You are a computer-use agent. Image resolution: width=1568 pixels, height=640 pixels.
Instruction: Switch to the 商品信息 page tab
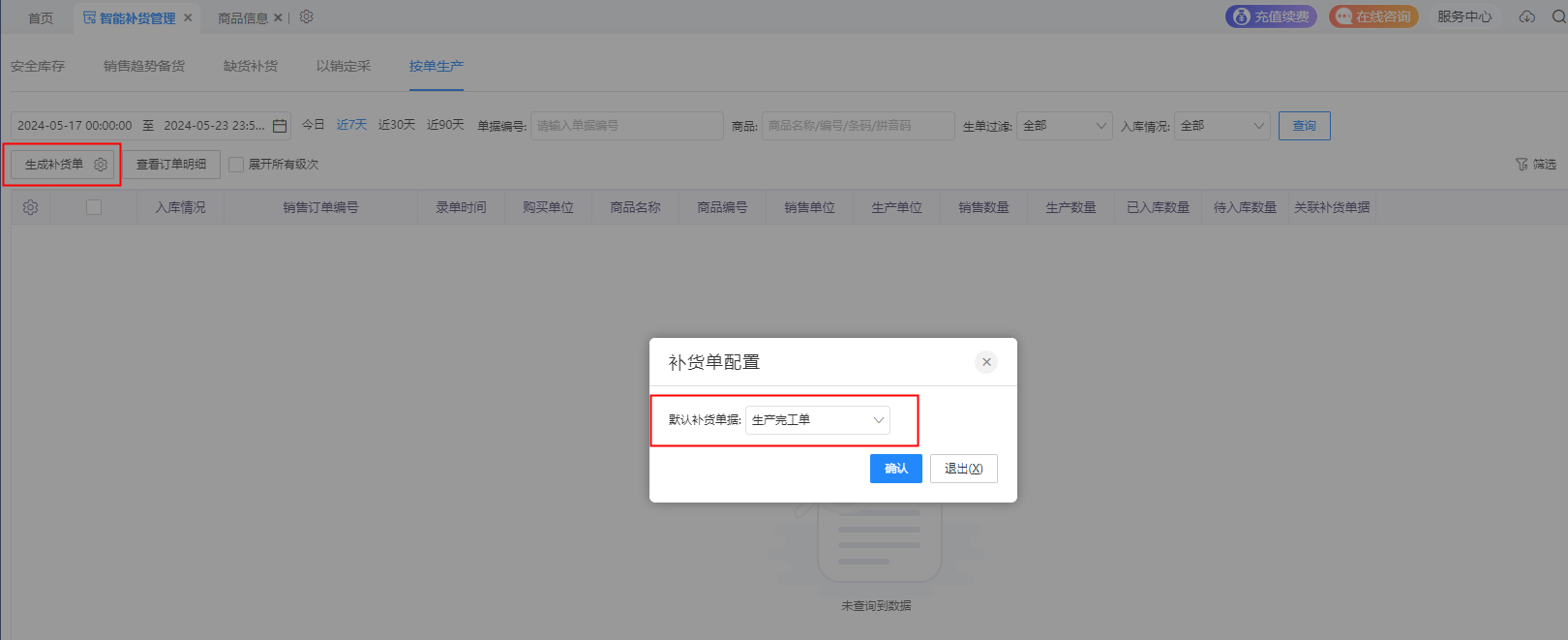point(243,17)
